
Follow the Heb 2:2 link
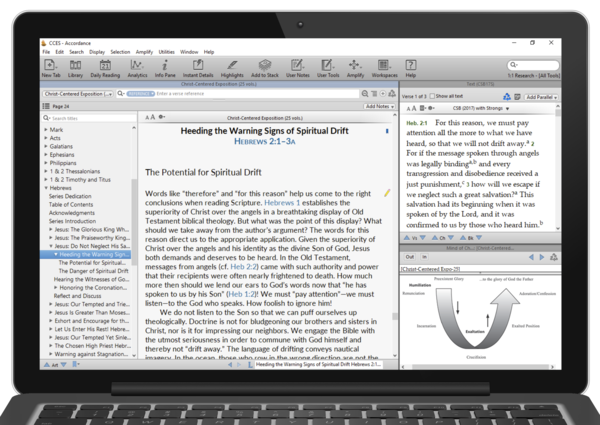coord(244,267)
